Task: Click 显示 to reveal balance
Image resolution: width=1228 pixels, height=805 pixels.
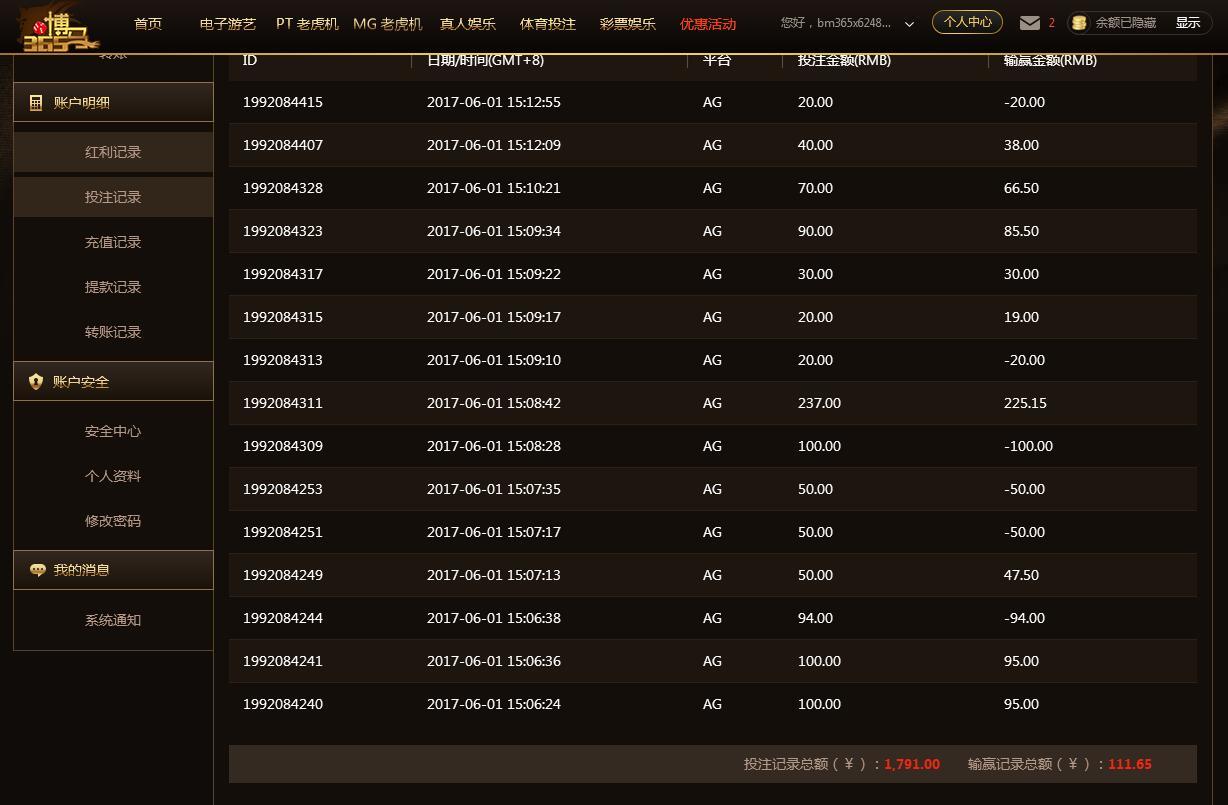Action: (1188, 22)
